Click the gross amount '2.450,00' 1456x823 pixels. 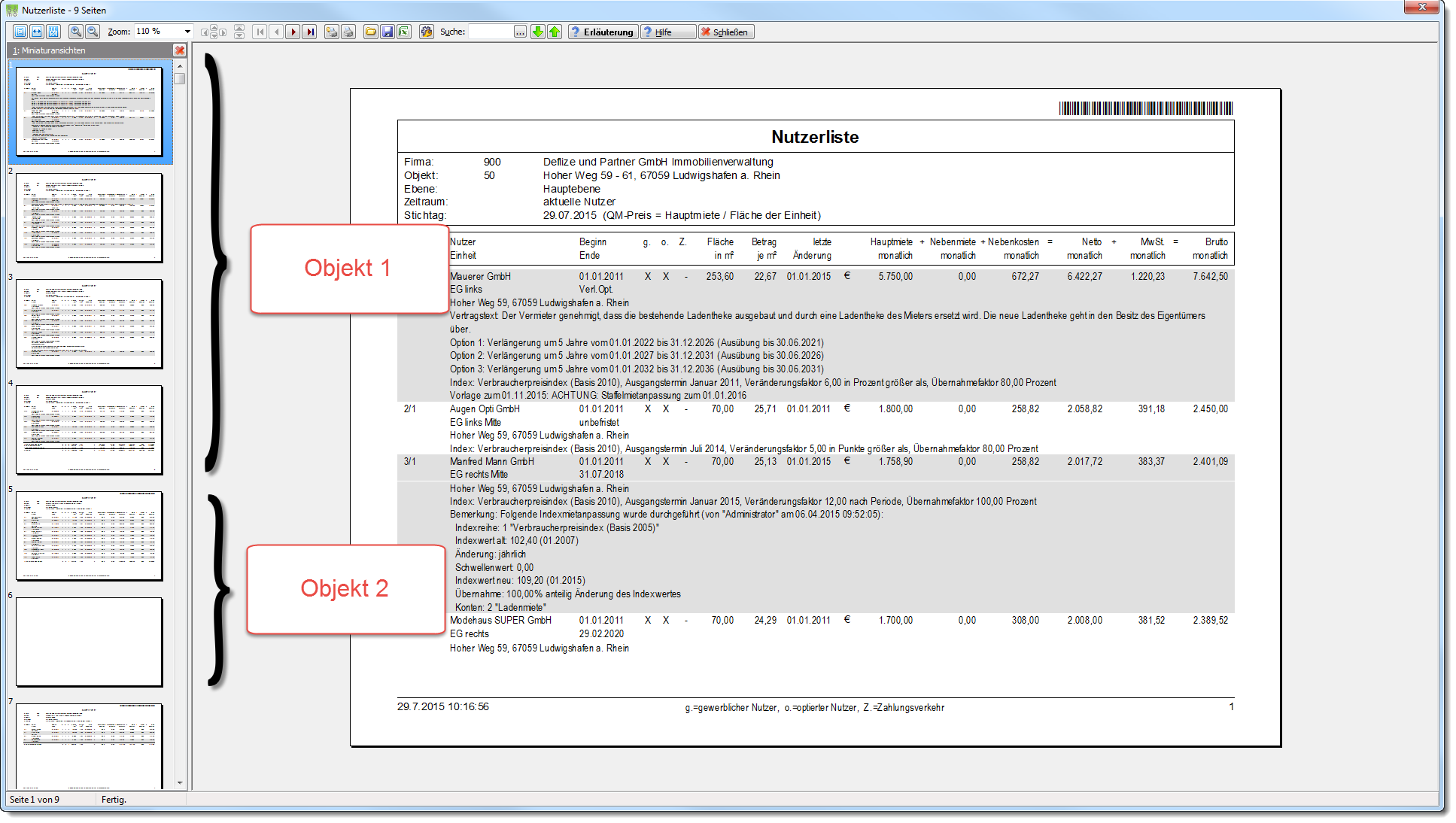pyautogui.click(x=1210, y=409)
